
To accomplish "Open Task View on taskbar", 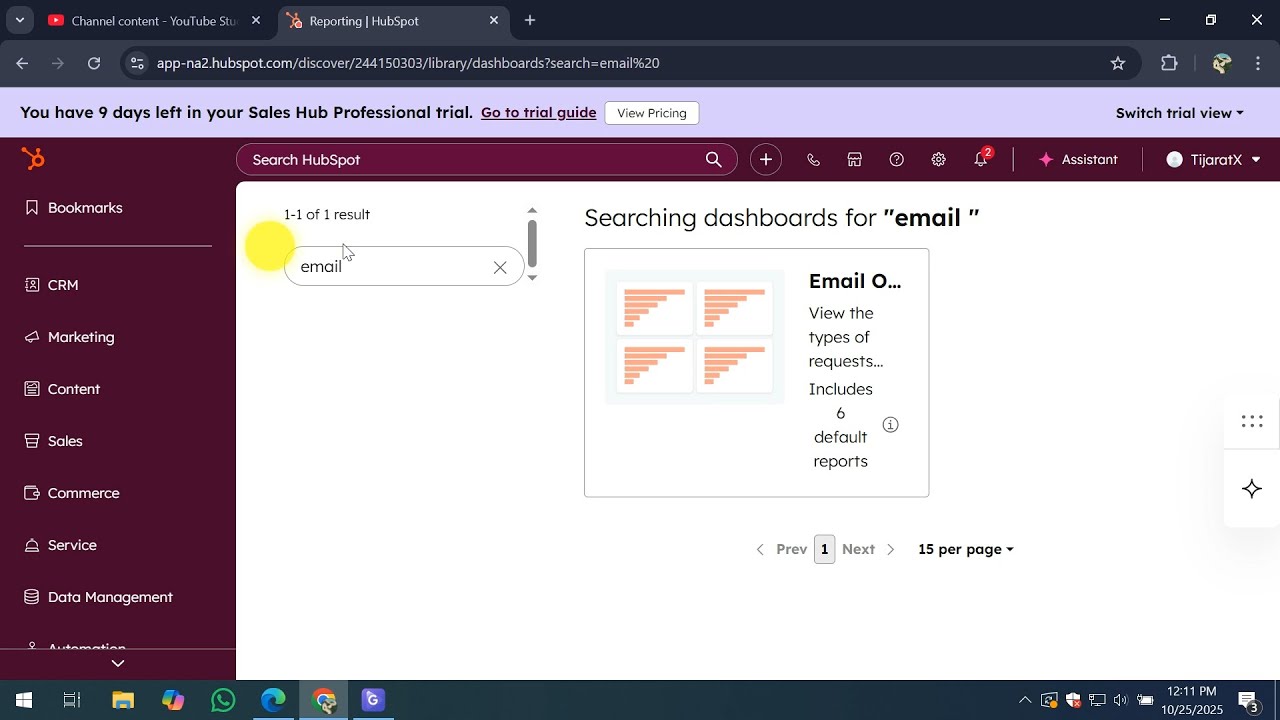I will (x=72, y=700).
